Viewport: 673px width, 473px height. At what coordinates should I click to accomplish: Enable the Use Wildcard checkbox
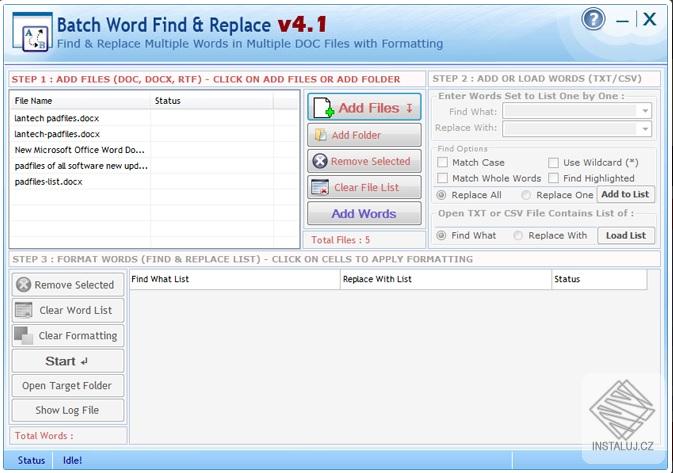(x=554, y=162)
